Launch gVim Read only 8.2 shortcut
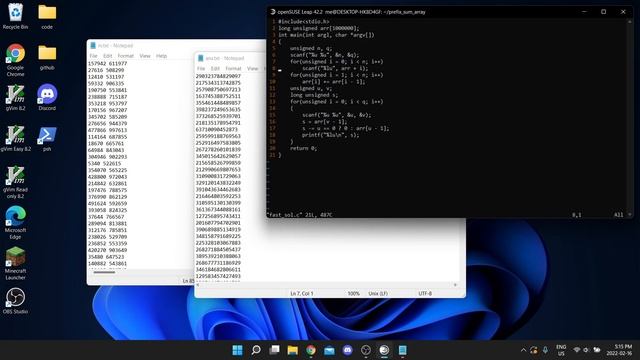This screenshot has width=640, height=360. click(x=15, y=182)
